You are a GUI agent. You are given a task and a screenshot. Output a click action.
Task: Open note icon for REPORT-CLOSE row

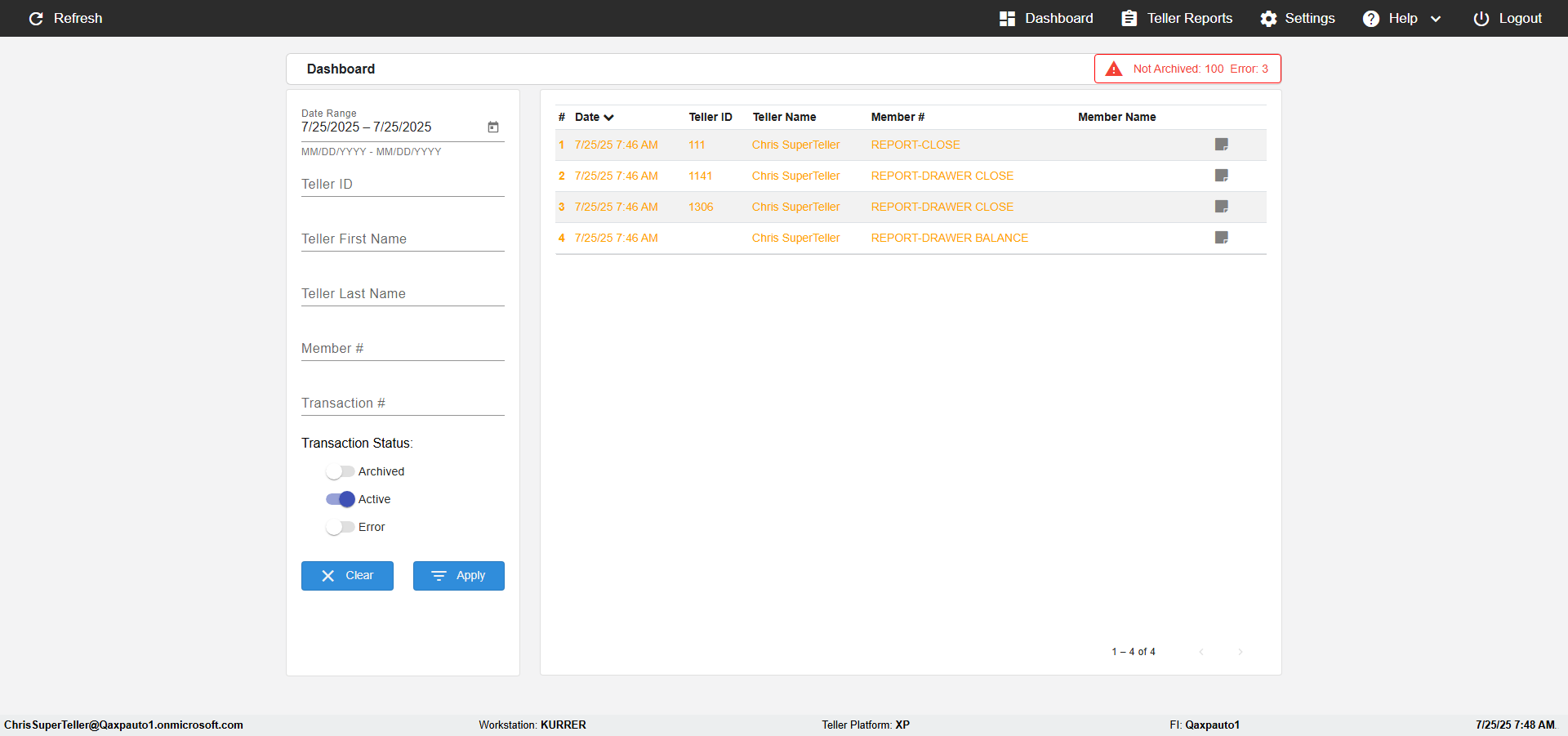click(1222, 145)
